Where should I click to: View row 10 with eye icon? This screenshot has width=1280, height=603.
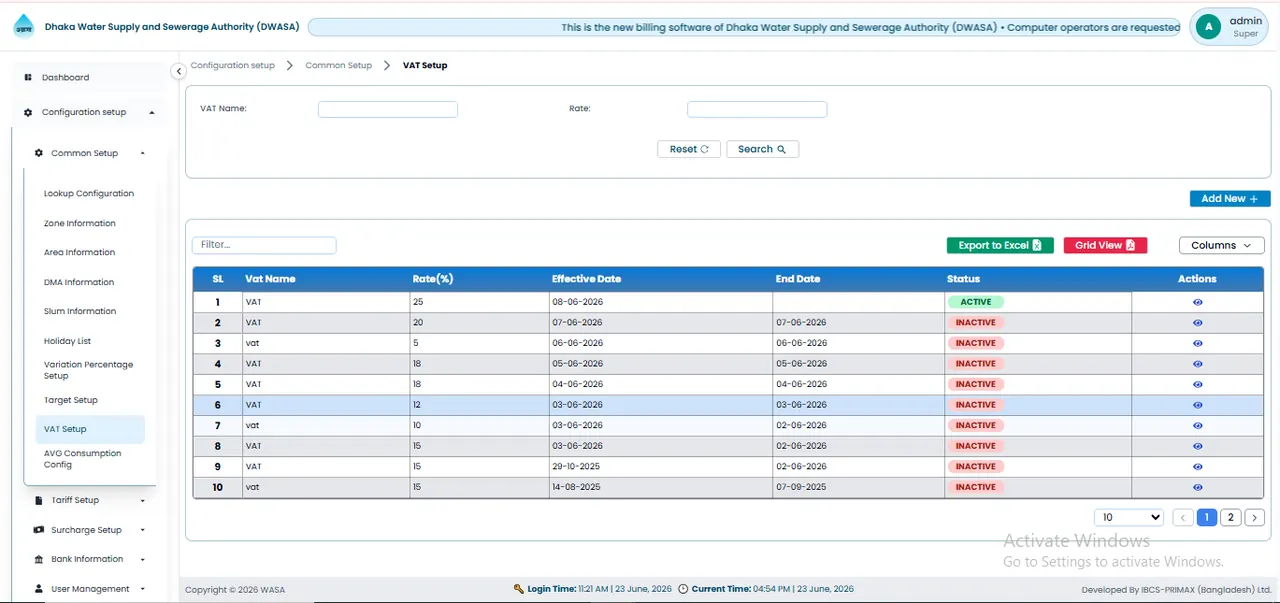(x=1197, y=487)
